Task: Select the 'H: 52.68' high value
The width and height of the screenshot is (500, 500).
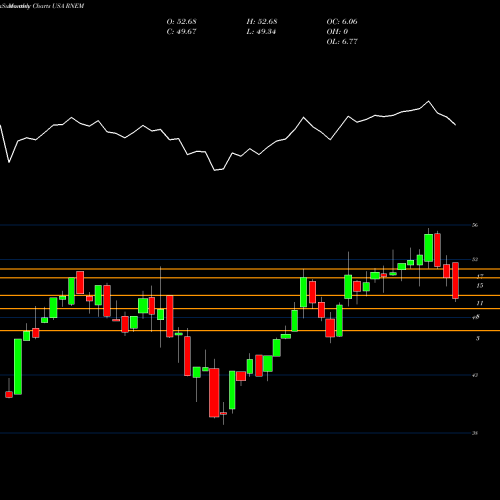Action: click(x=262, y=22)
